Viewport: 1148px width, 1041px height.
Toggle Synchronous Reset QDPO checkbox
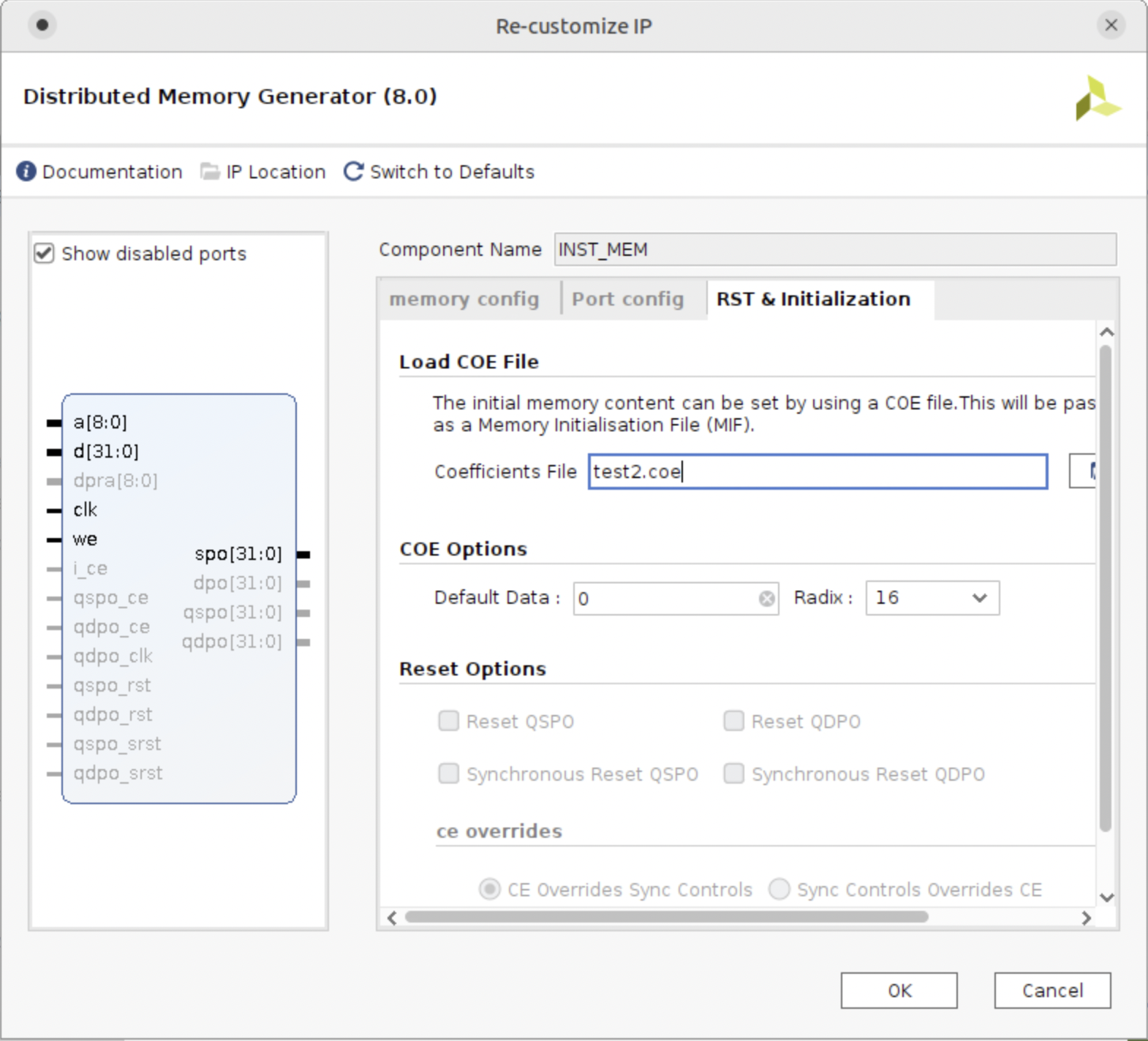[733, 774]
